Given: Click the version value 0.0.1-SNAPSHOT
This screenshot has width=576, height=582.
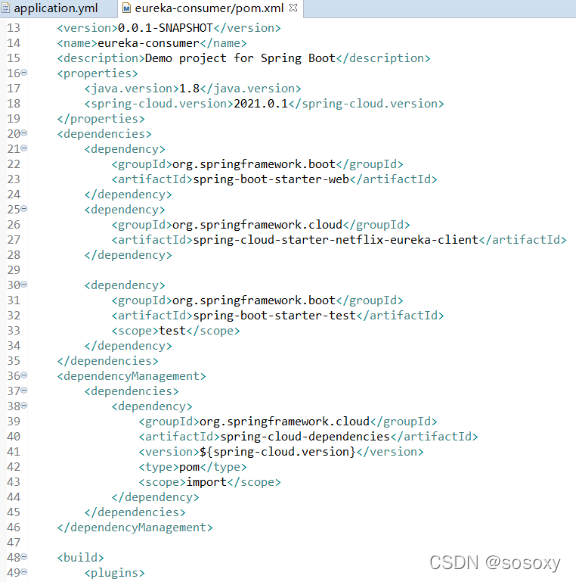Looking at the screenshot, I should tap(165, 28).
